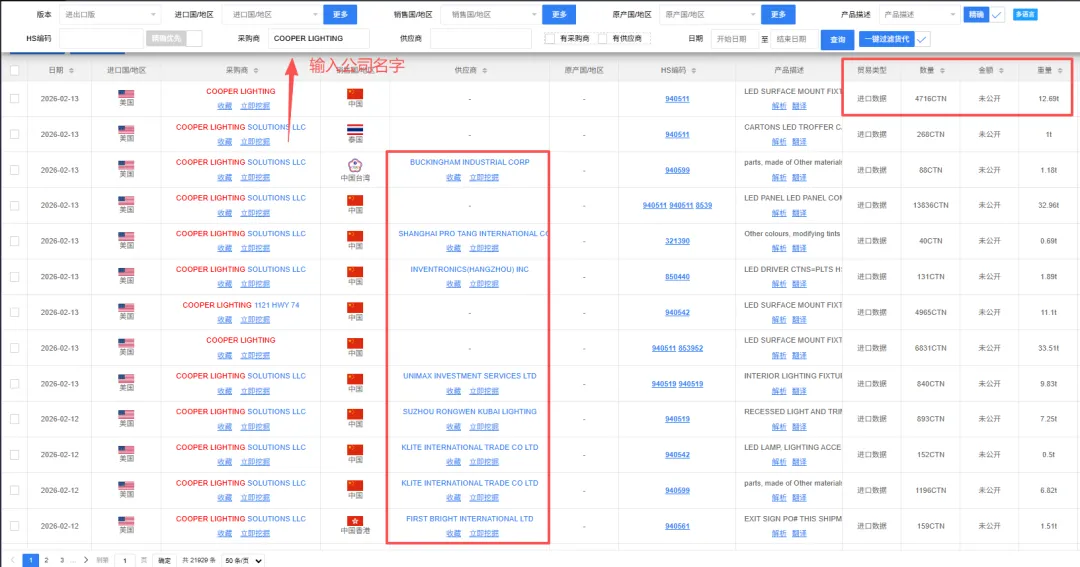This screenshot has width=1080, height=567.
Task: Click the 金额 column sort icon
Action: (1001, 70)
